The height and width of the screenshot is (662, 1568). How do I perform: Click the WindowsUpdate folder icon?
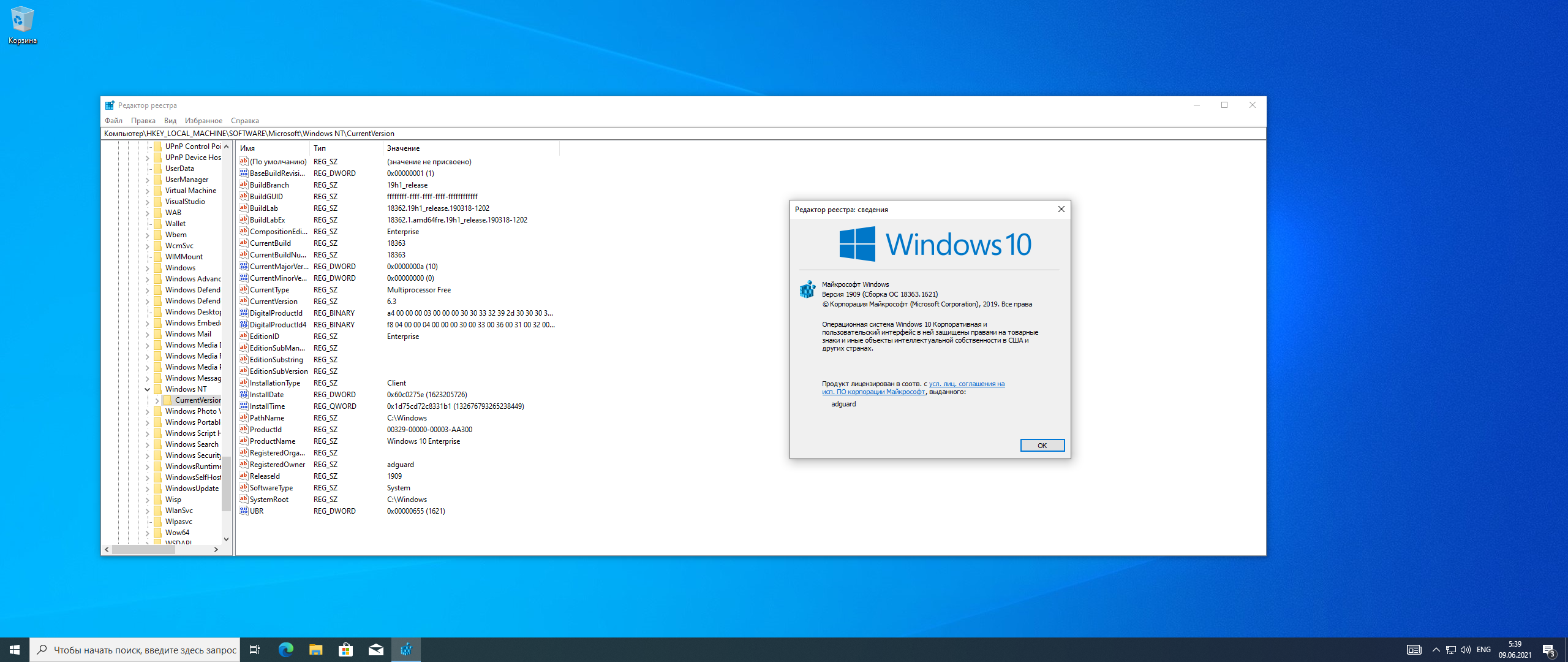(158, 489)
